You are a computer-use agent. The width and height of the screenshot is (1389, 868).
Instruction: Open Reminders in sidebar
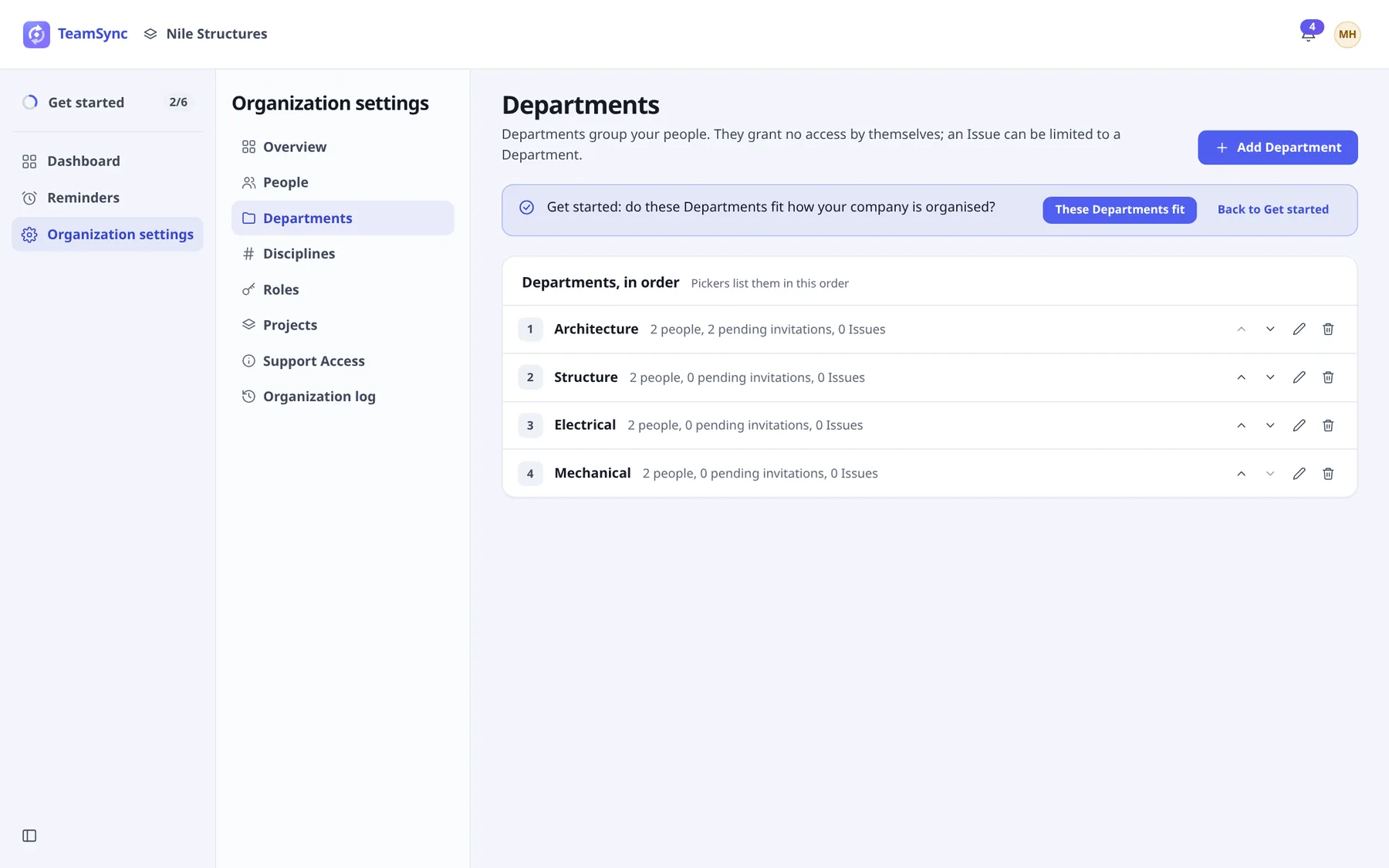coord(108,198)
